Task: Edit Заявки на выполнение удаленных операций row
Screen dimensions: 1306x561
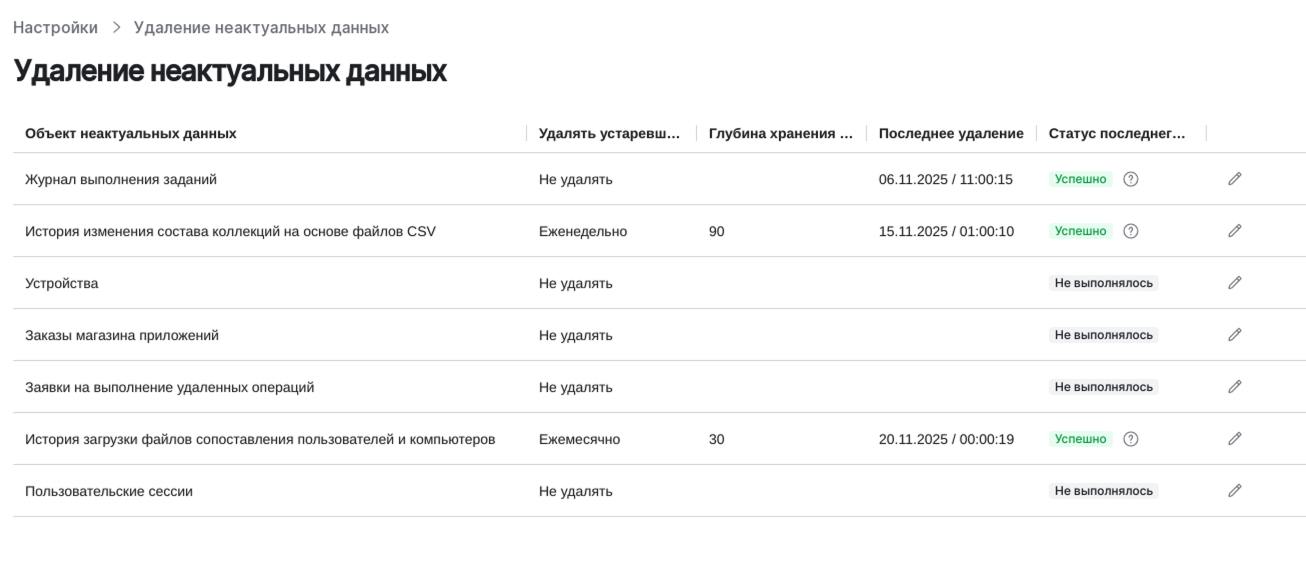Action: (x=1235, y=387)
